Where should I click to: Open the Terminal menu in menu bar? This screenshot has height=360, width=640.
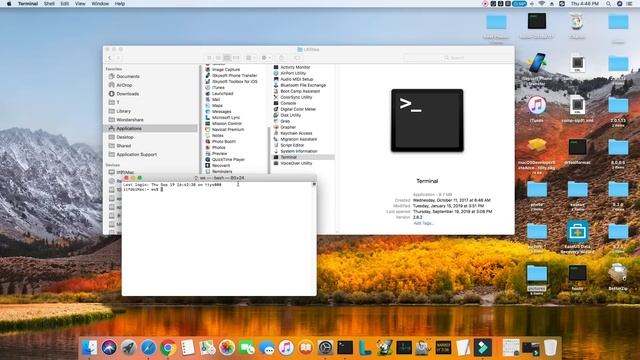(28, 4)
